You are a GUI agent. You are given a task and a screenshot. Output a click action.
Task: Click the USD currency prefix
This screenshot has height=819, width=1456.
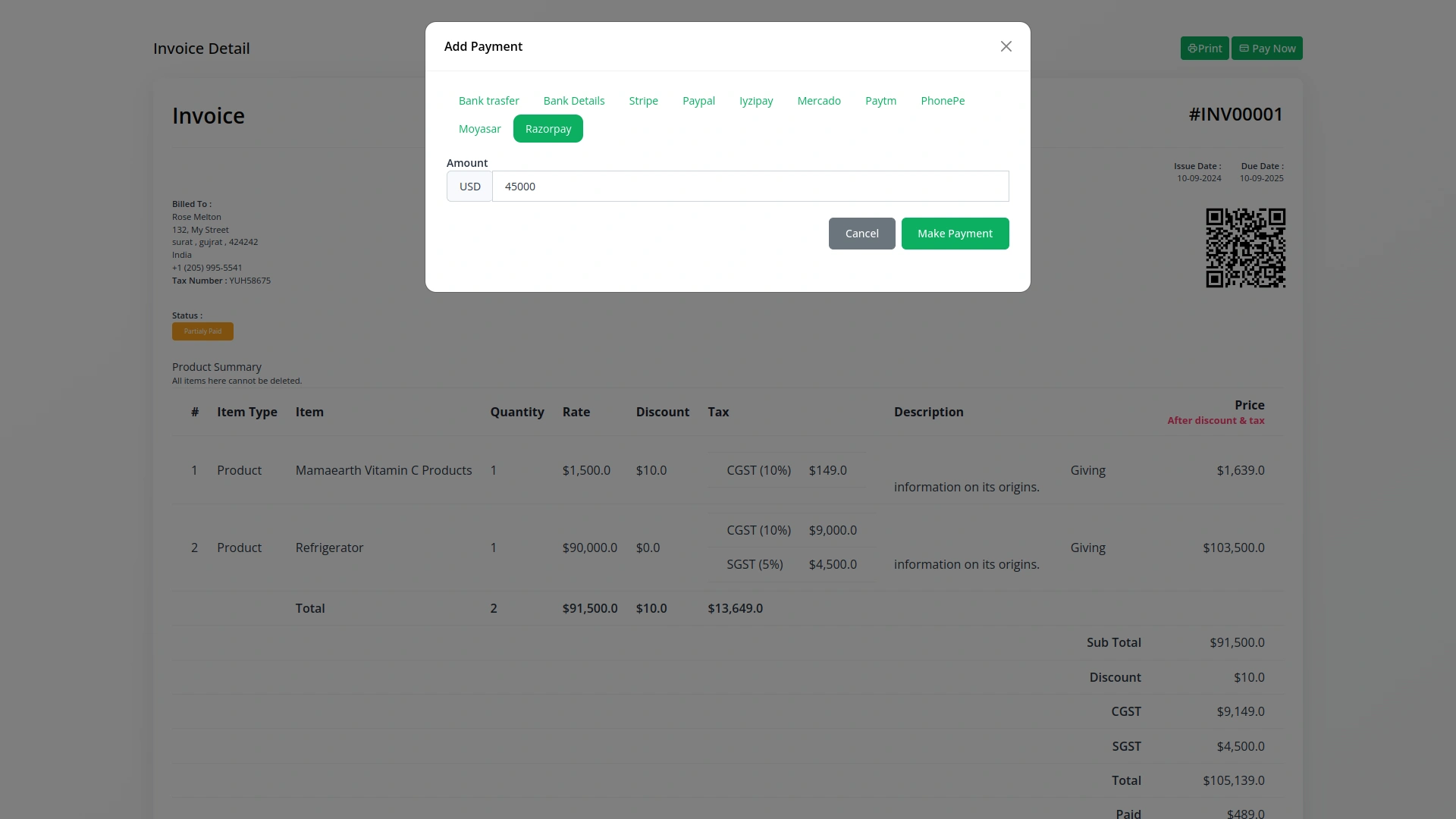point(469,187)
